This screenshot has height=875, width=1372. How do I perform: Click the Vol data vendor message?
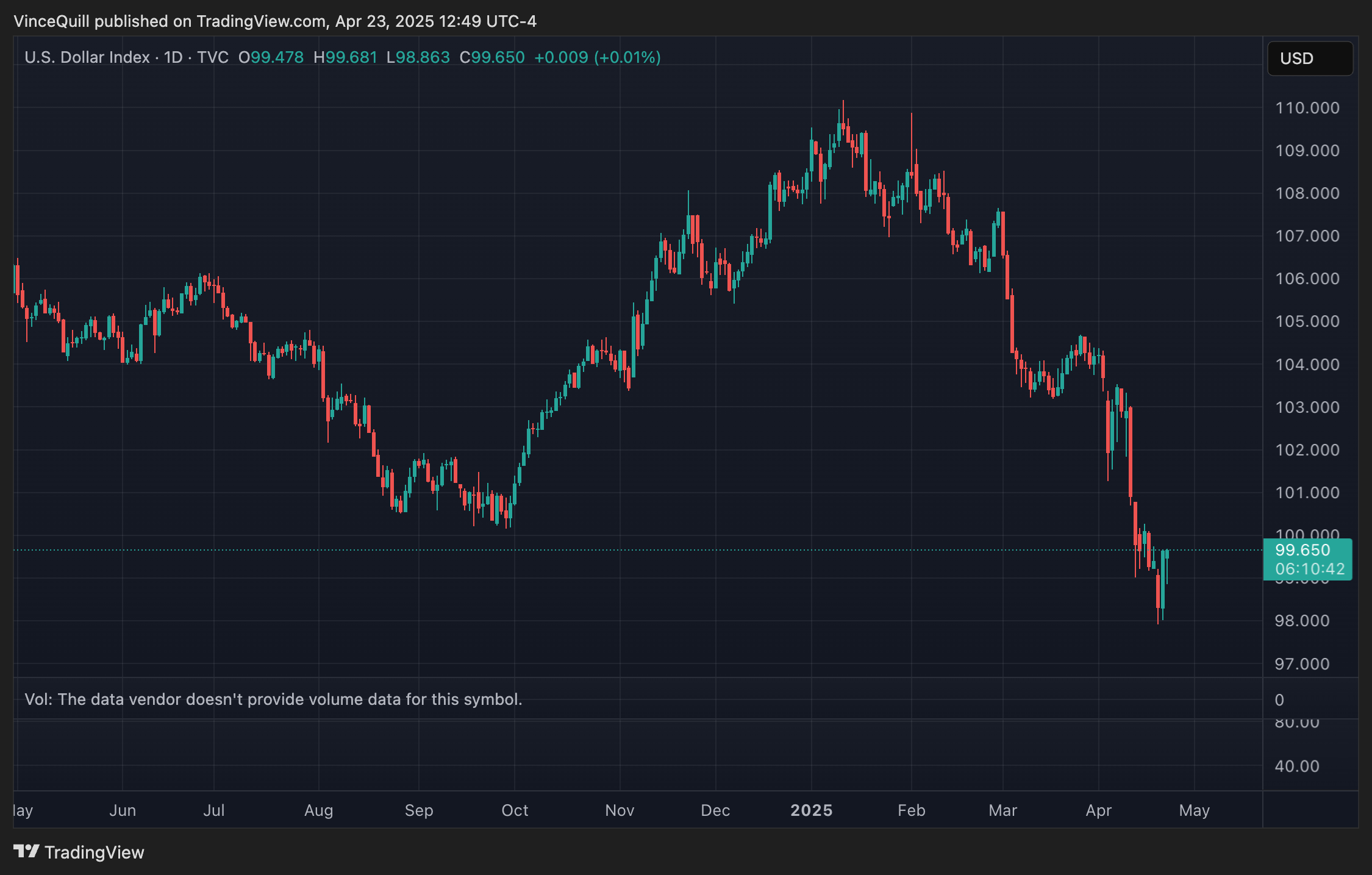(273, 699)
